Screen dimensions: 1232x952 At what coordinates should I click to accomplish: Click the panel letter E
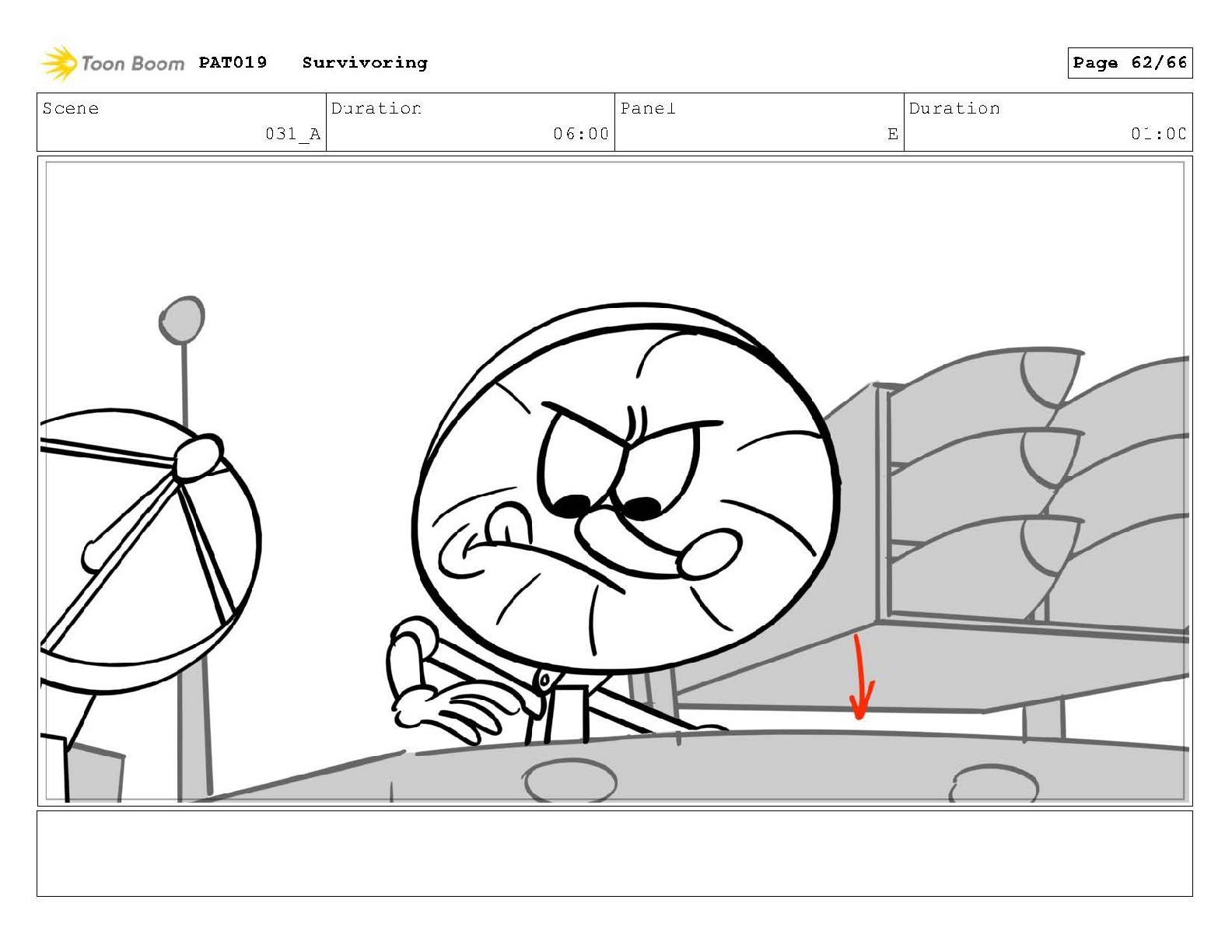coord(893,134)
